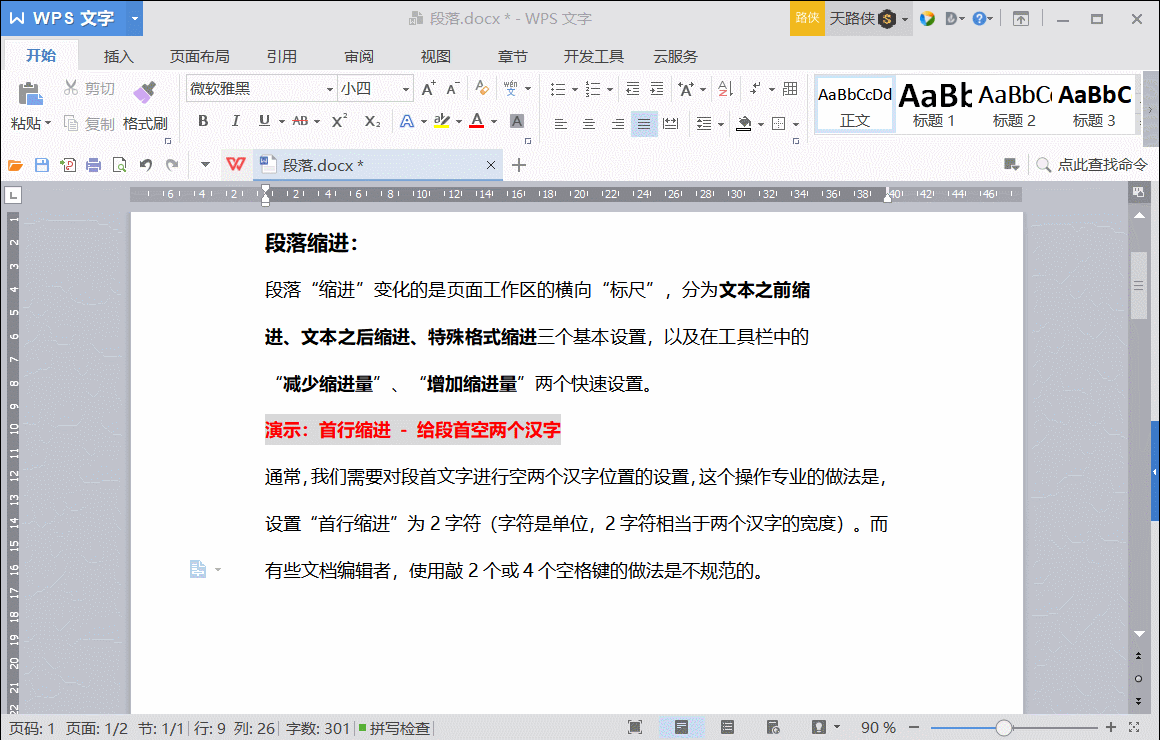Open file with folder icon
This screenshot has height=740, width=1160.
15,165
